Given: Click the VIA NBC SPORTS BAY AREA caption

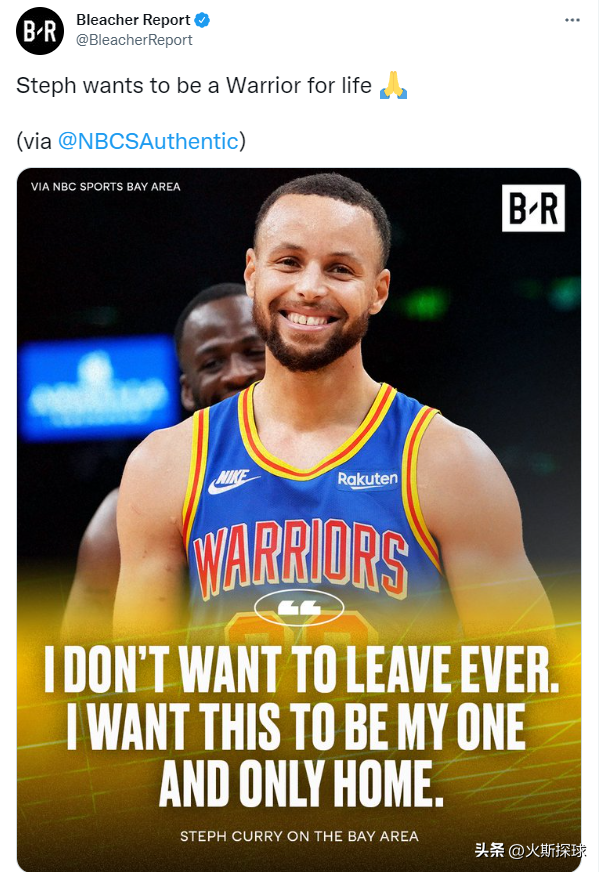Looking at the screenshot, I should pos(106,187).
